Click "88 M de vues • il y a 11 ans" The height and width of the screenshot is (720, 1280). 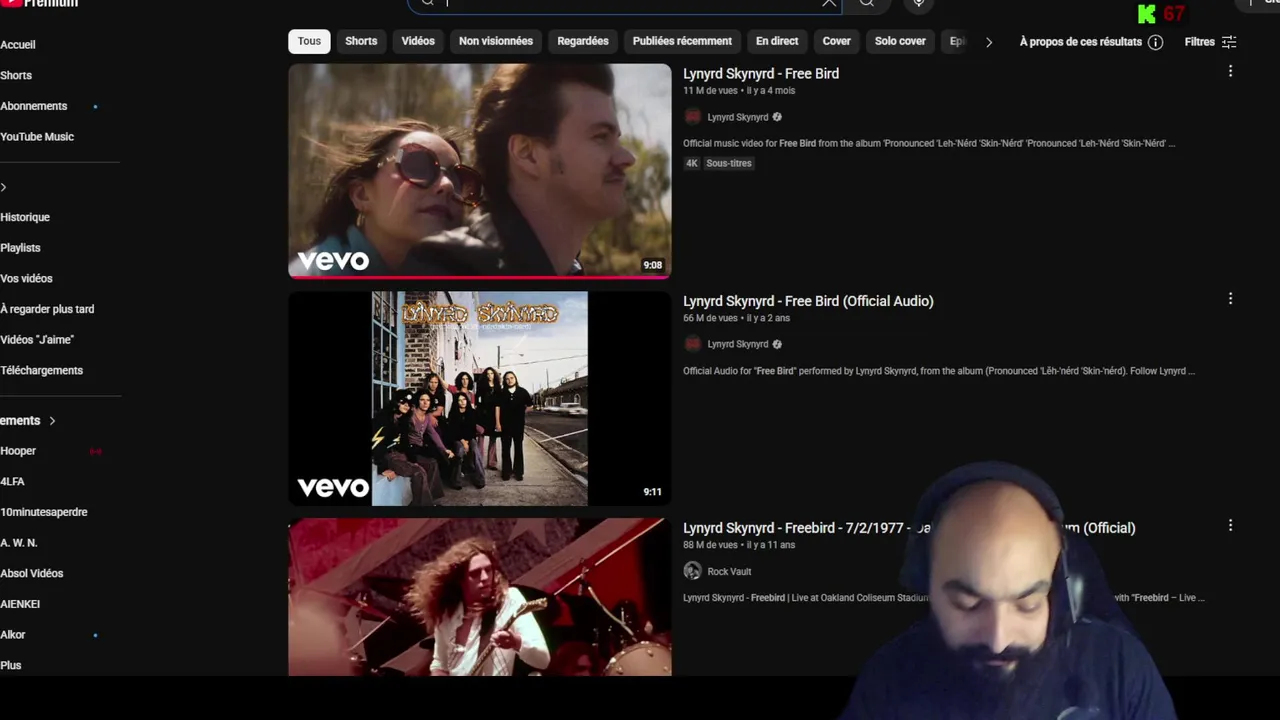pos(739,545)
